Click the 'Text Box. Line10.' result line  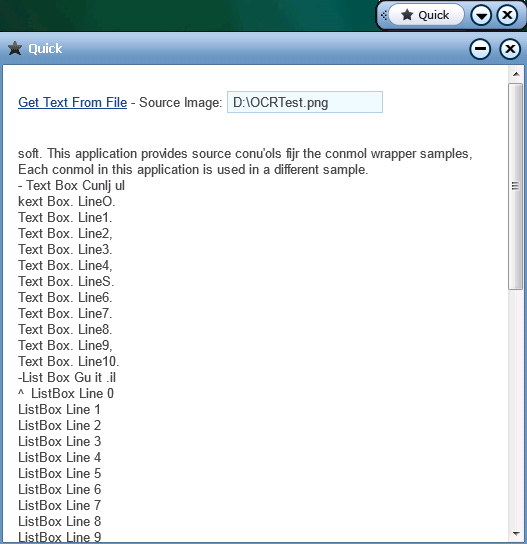[69, 362]
